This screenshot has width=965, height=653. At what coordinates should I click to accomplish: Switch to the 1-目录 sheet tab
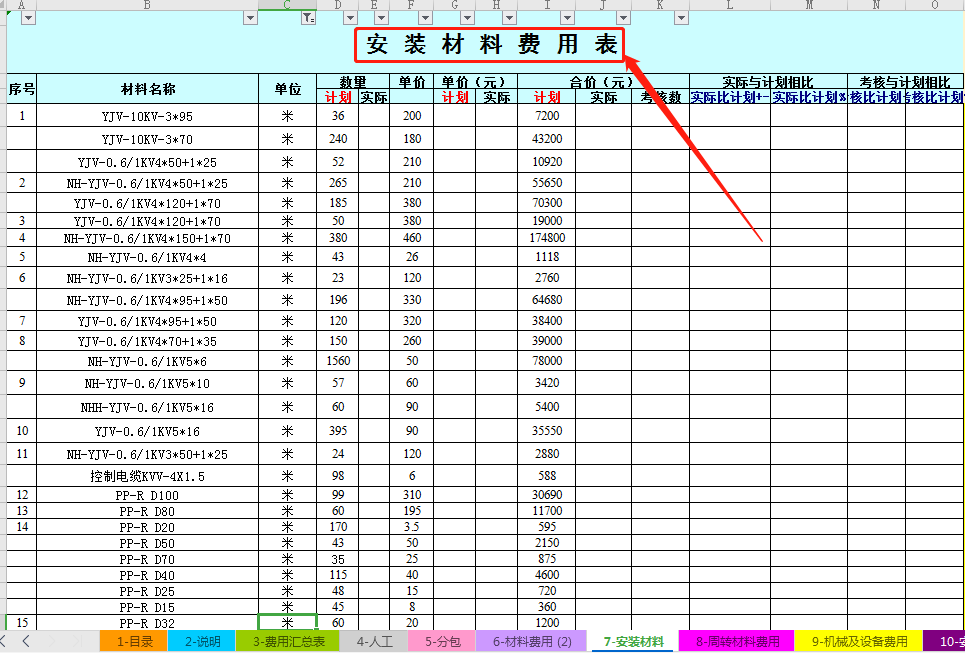(x=127, y=641)
